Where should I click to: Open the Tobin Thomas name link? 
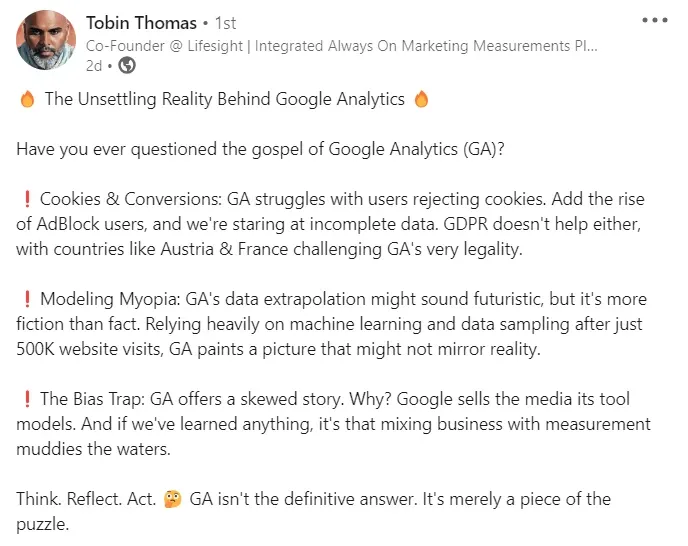point(141,23)
